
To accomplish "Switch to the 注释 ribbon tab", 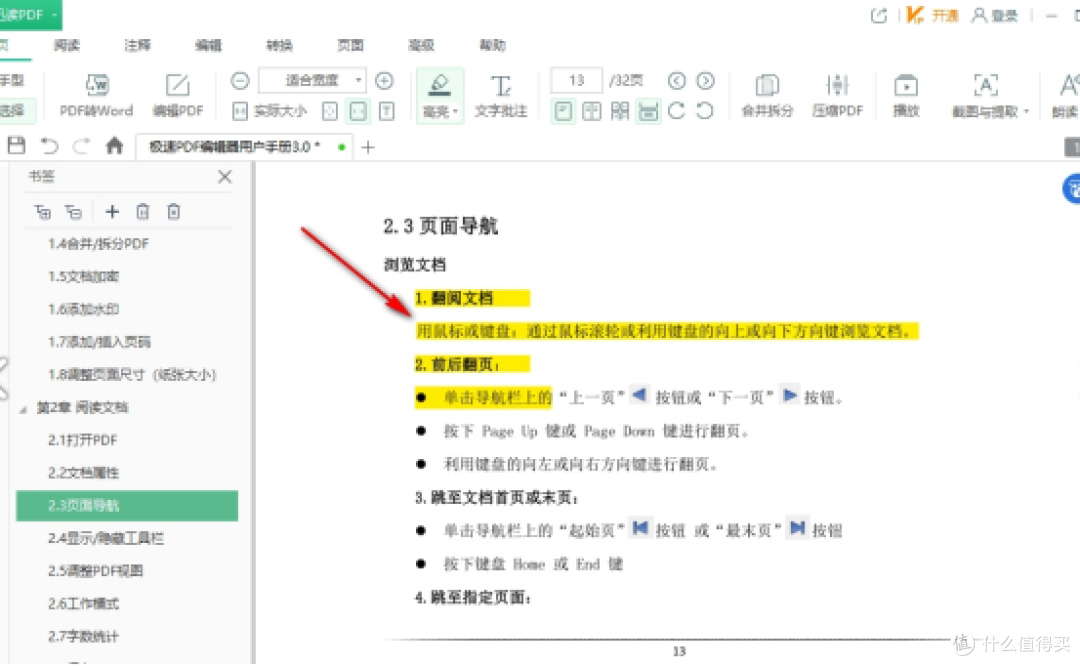I will pyautogui.click(x=138, y=45).
